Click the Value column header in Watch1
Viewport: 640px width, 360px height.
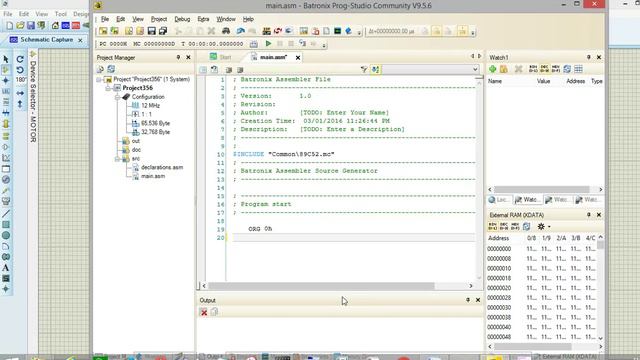tap(543, 81)
